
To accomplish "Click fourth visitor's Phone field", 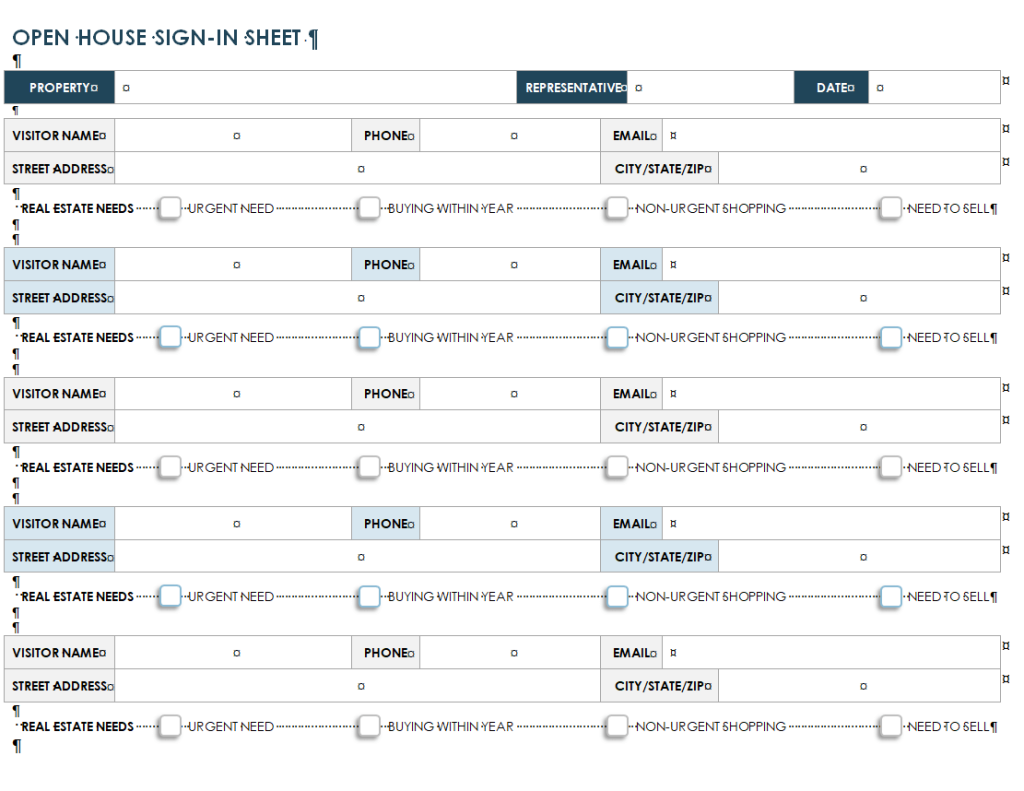I will pyautogui.click(x=510, y=524).
